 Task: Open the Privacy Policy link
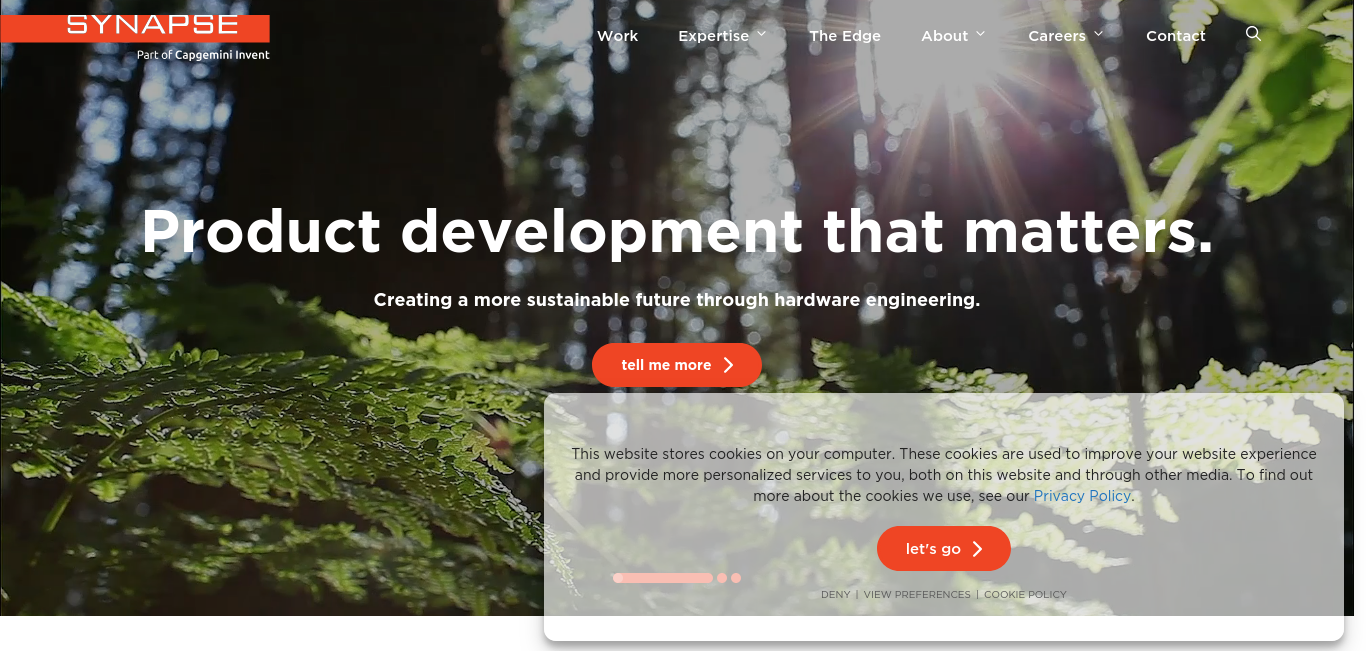(x=1082, y=496)
